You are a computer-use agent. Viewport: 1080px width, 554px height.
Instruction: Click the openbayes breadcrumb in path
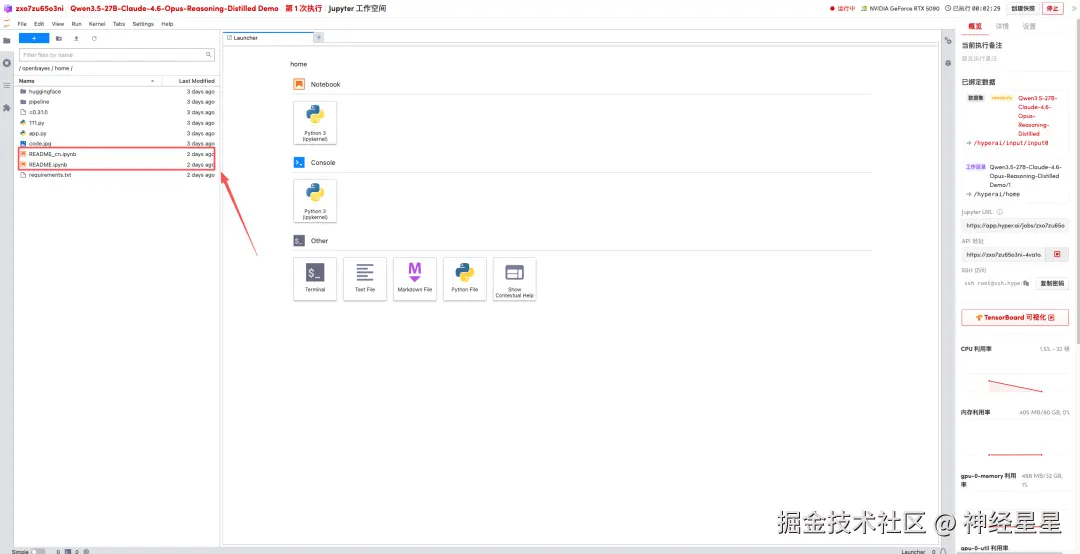37,69
